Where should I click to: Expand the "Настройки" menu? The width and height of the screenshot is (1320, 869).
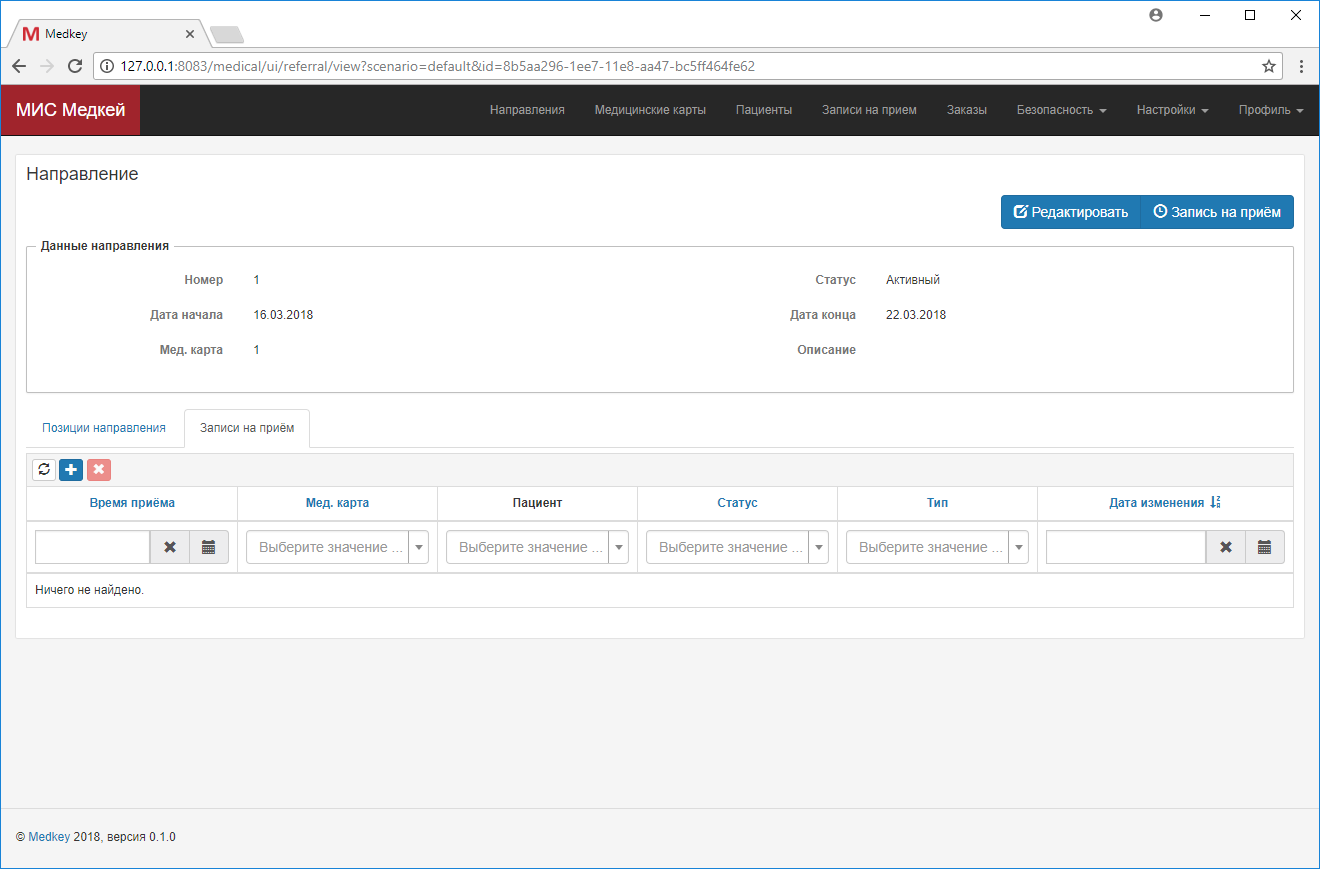(1171, 111)
